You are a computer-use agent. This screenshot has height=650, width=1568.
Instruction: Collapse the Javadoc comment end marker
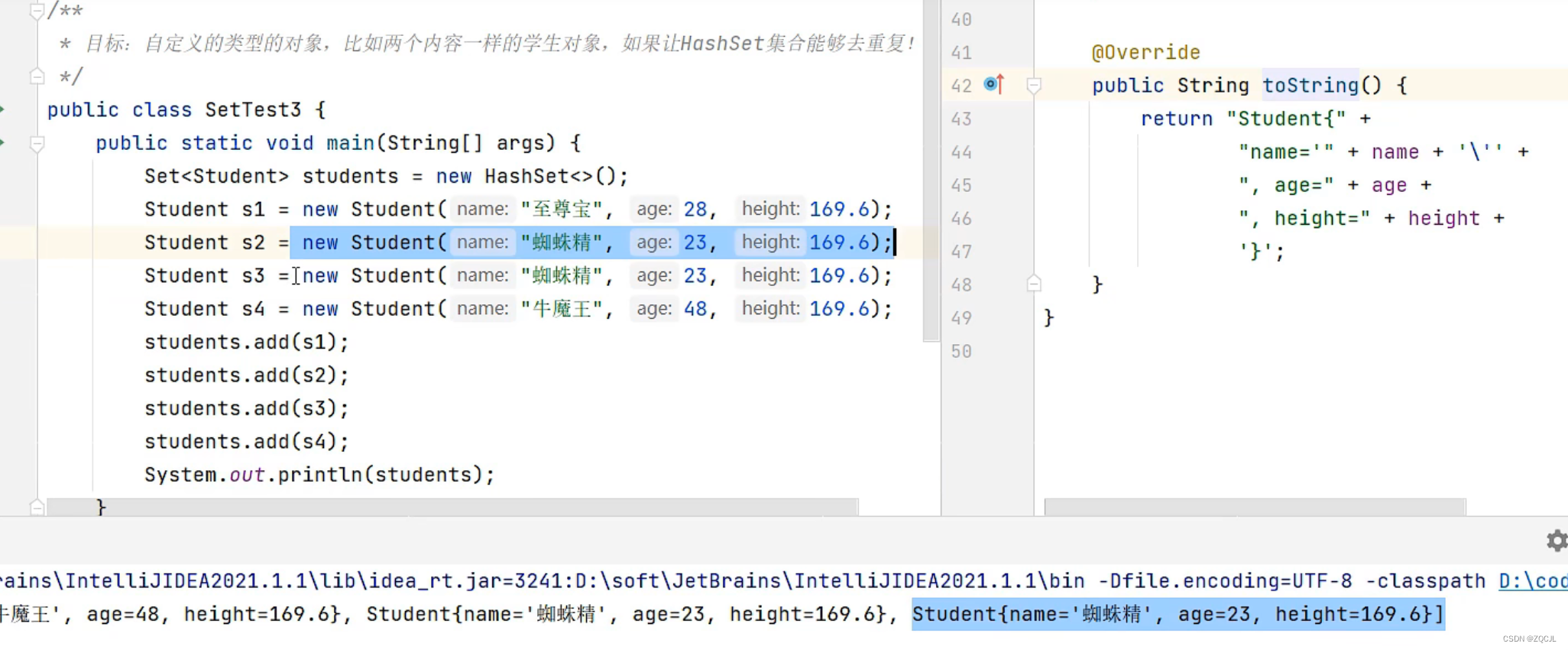coord(36,76)
